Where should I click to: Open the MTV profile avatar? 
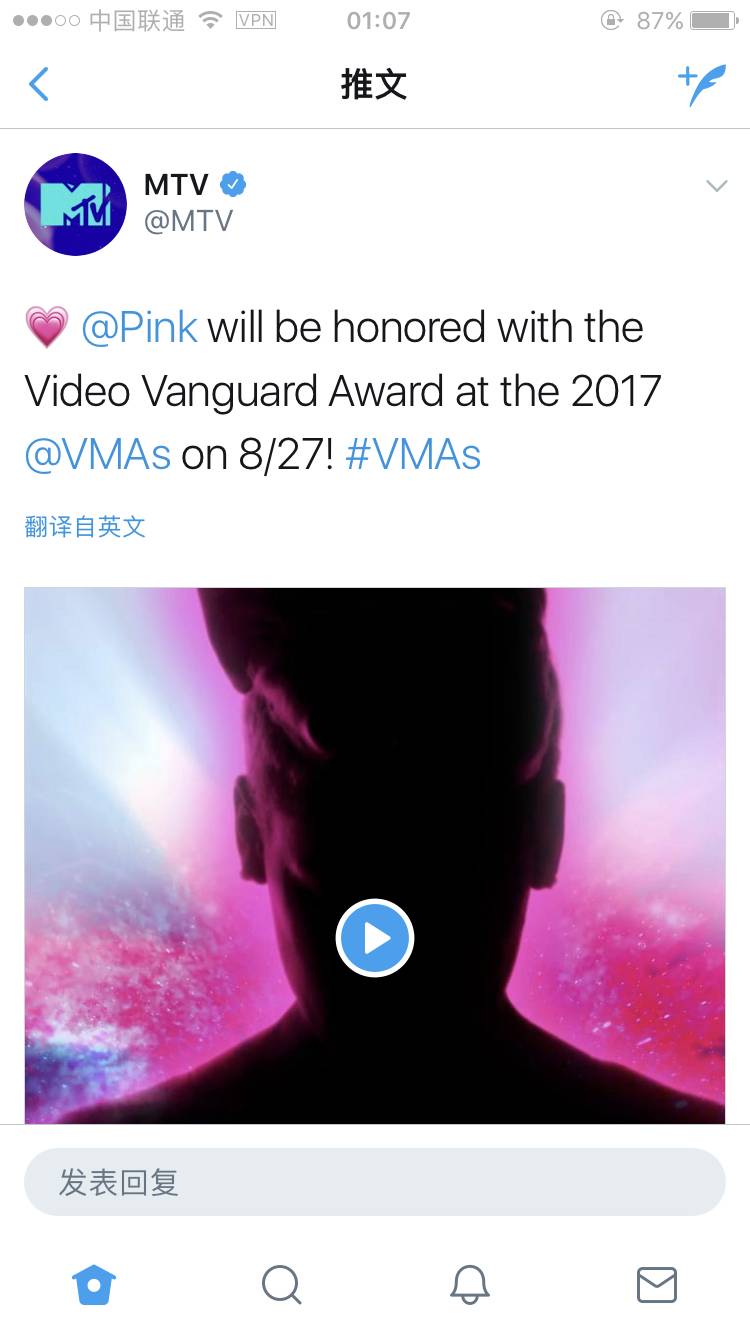point(76,204)
